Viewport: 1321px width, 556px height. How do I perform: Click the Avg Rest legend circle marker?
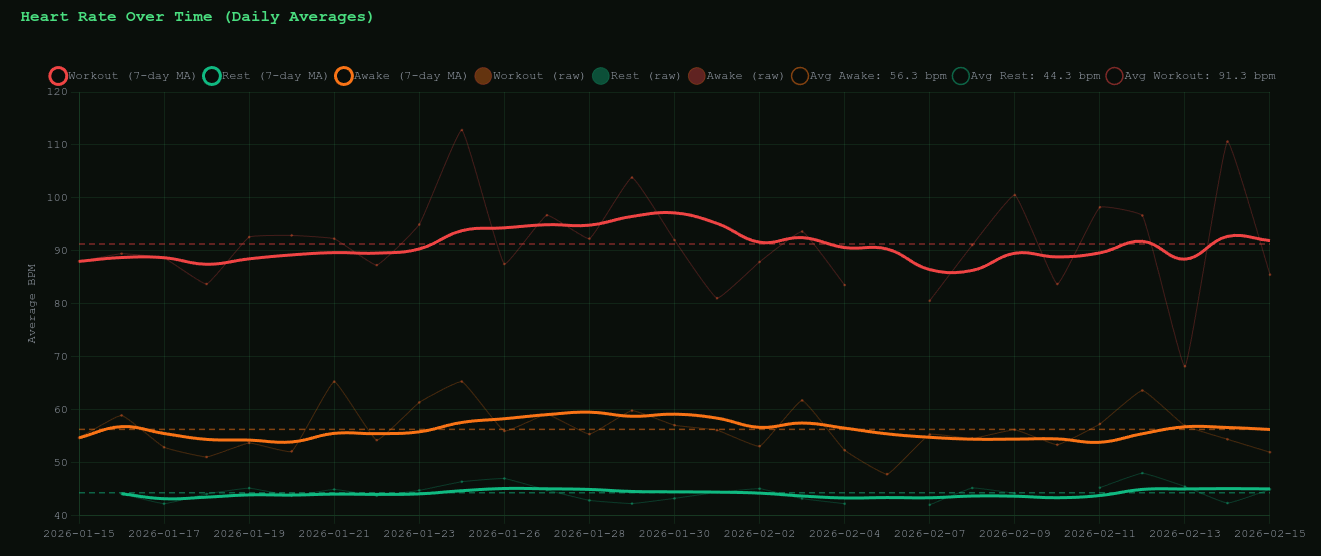pyautogui.click(x=961, y=76)
